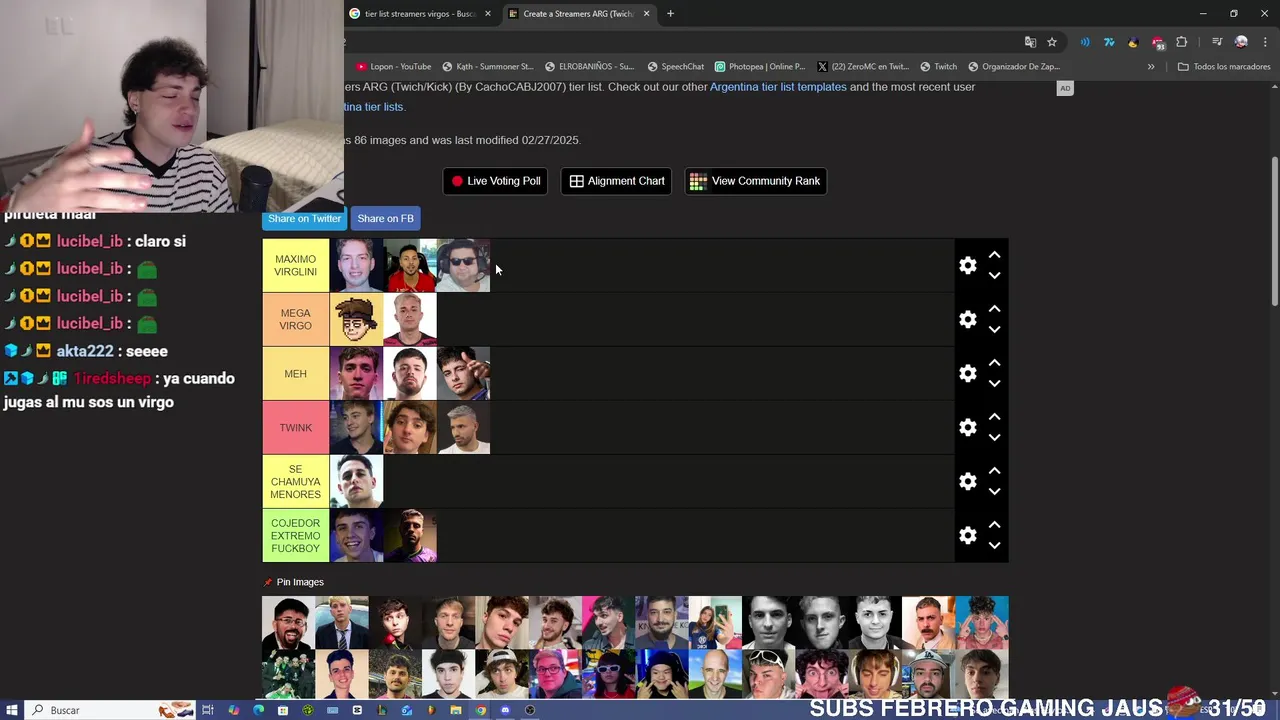This screenshot has height=720, width=1280.
Task: Open settings gear for MAXIMO VIRGLINI row
Action: [x=967, y=266]
